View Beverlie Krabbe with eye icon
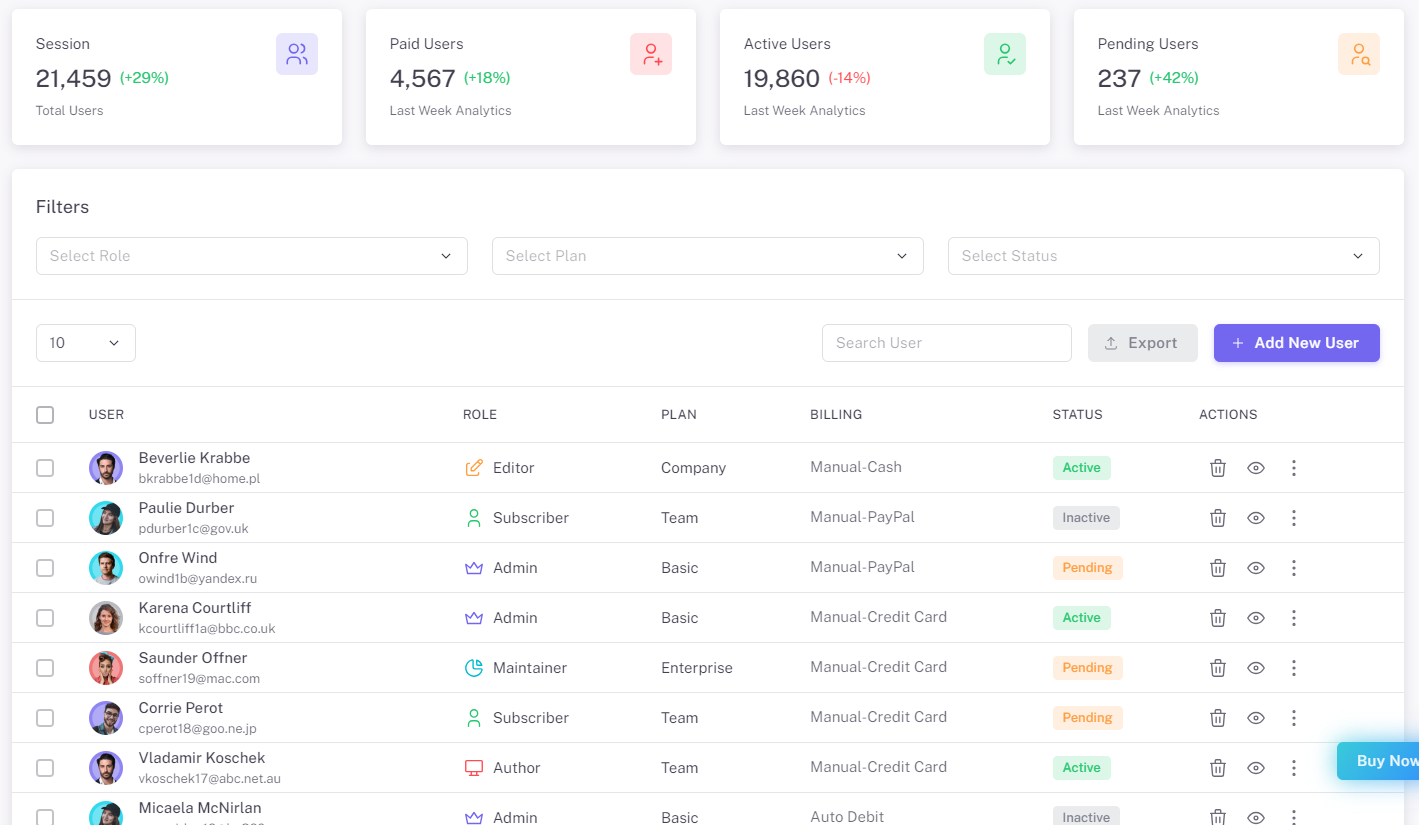Viewport: 1419px width, 825px height. 1256,468
